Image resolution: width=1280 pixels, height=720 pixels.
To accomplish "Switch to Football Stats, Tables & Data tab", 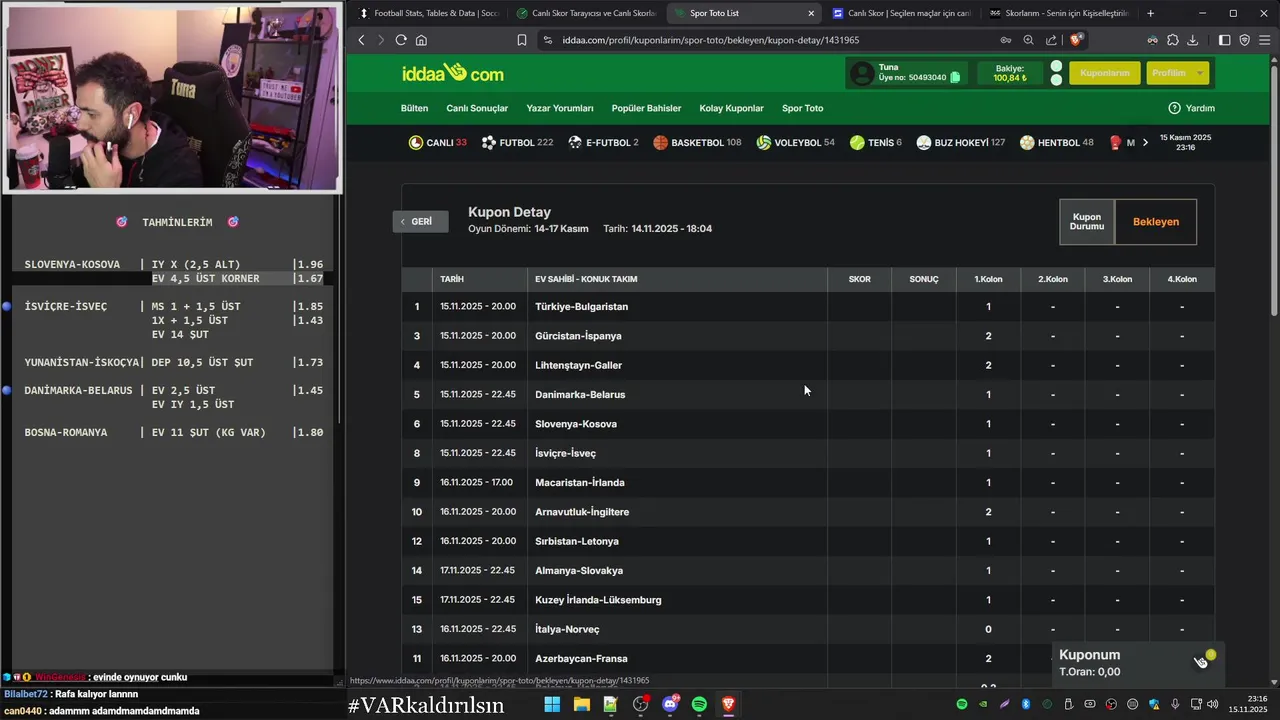I will point(427,13).
